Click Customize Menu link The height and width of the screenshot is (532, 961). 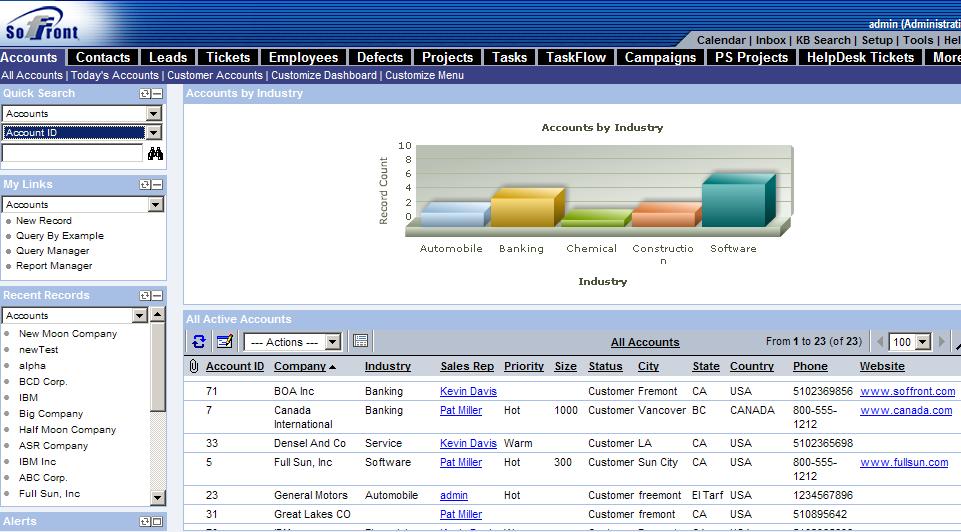tap(424, 75)
